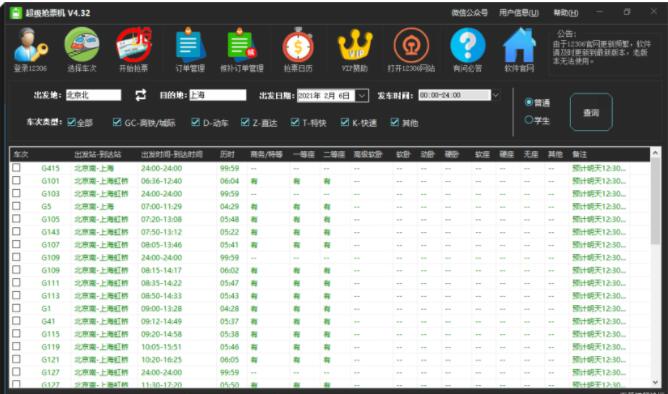Click the VIP赞助 crown icon
Image resolution: width=668 pixels, height=394 pixels.
354,49
